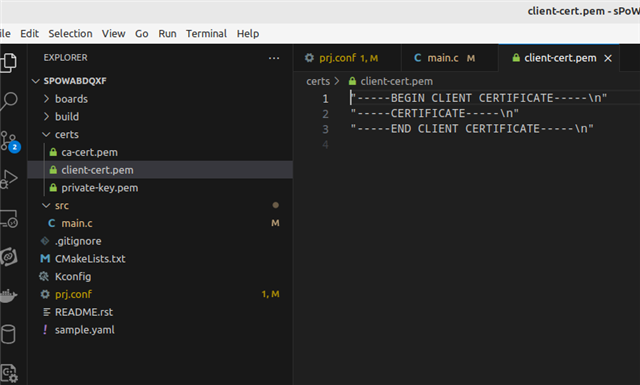This screenshot has width=640, height=385.
Task: Place cursor on the BEGIN CLIENT CERTIFICATE line
Action: pos(479,98)
